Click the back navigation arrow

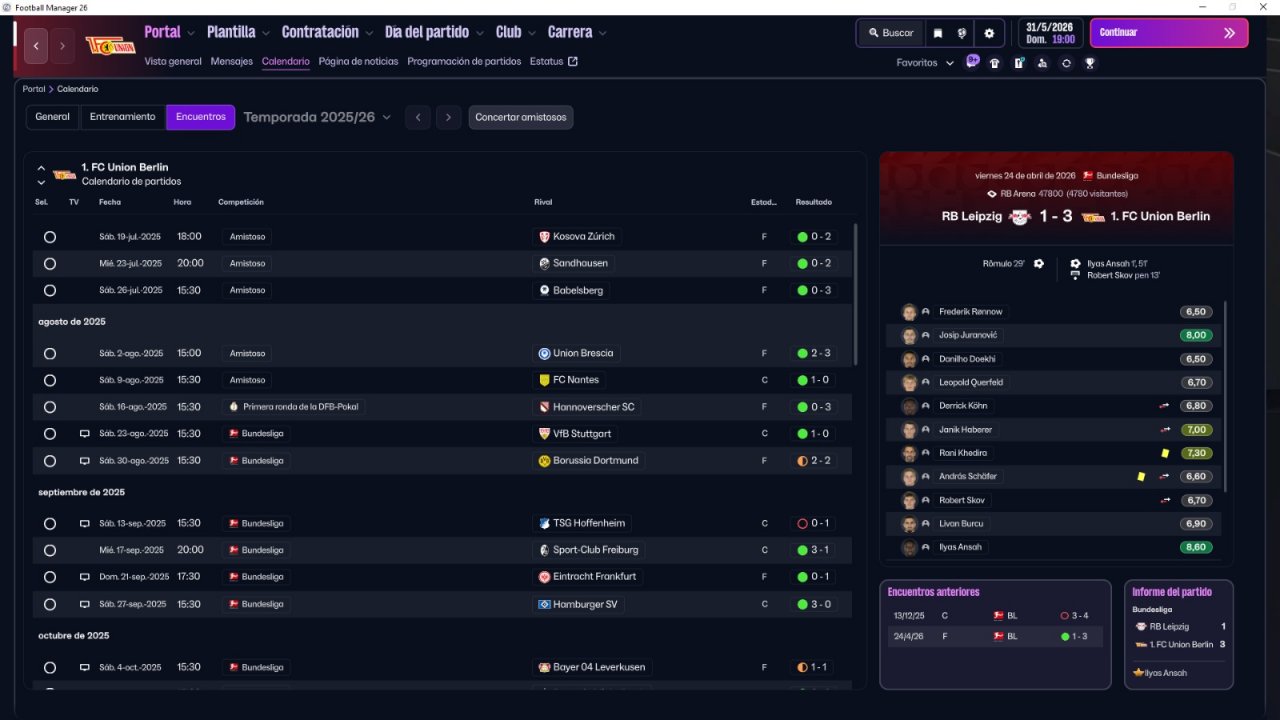point(36,46)
